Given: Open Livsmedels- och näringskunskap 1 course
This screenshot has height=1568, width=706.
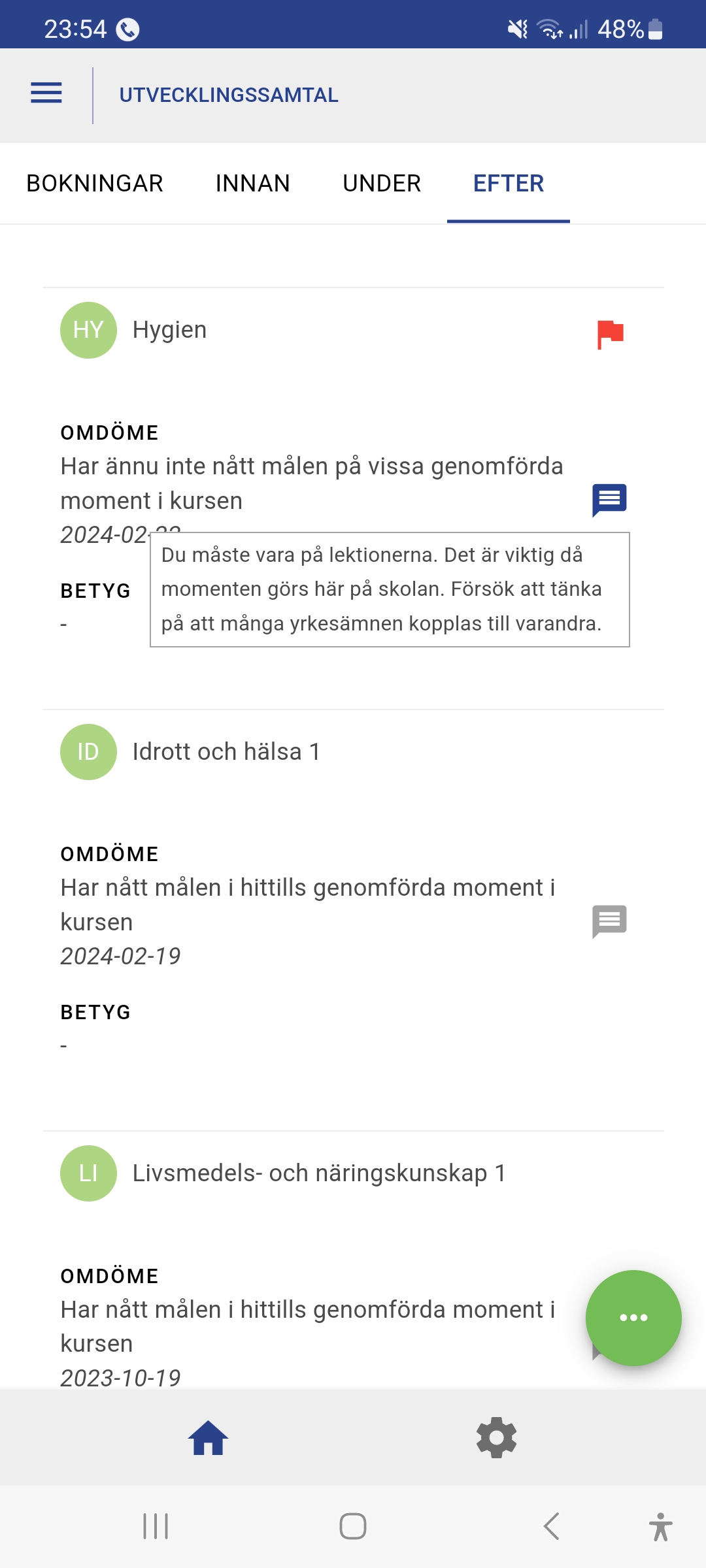Looking at the screenshot, I should 319,1173.
